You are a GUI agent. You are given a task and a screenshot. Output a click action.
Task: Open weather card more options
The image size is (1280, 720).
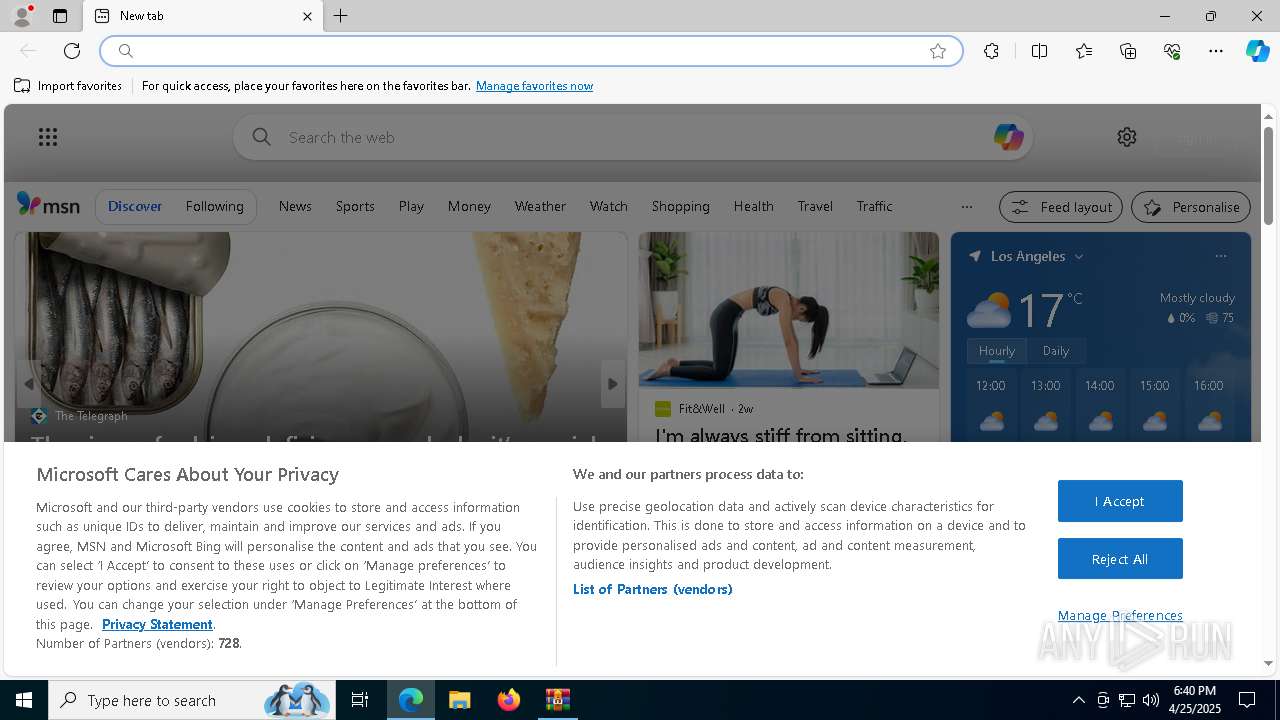coord(1220,257)
